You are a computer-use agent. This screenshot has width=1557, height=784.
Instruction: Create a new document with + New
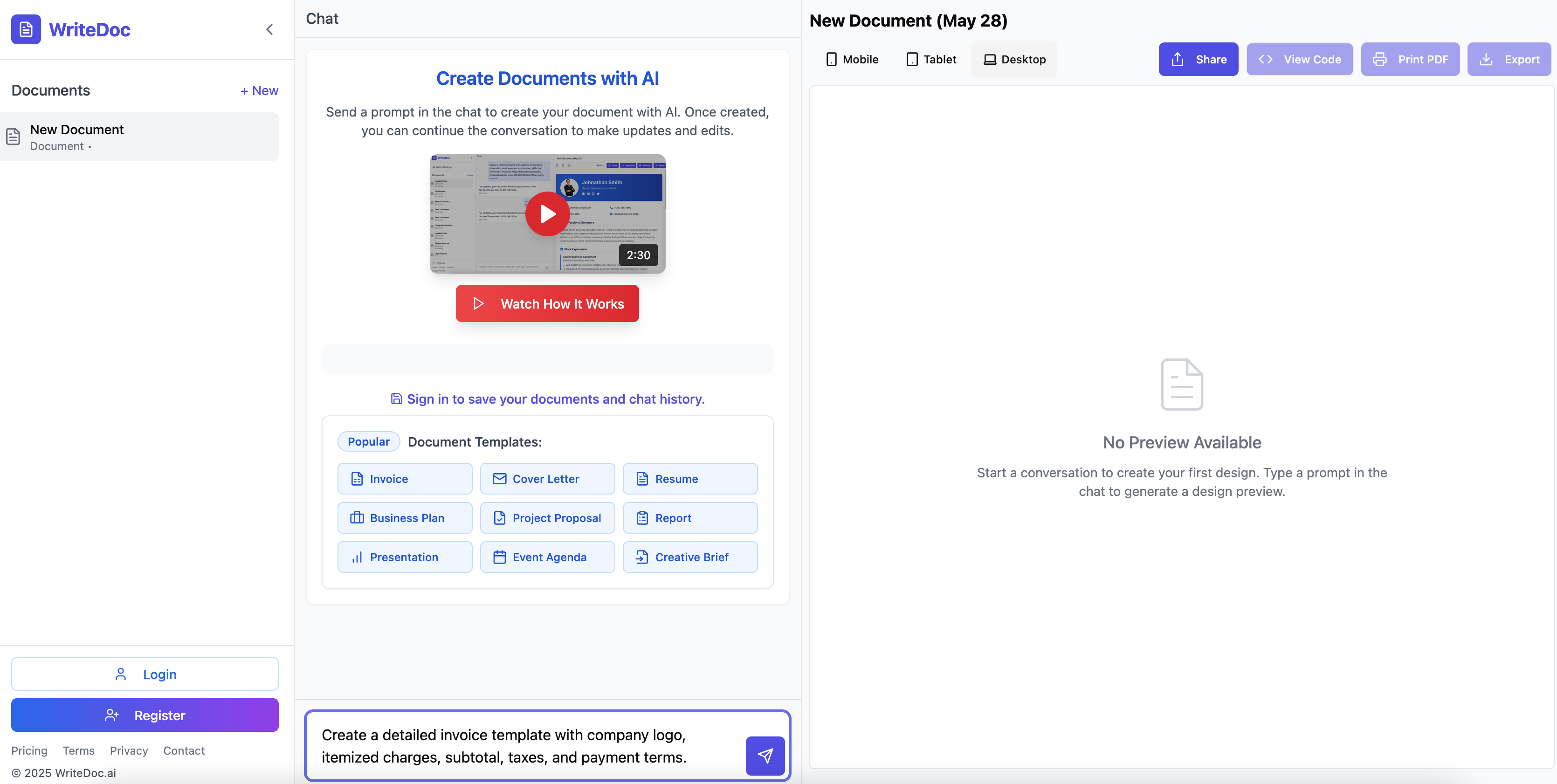click(259, 91)
